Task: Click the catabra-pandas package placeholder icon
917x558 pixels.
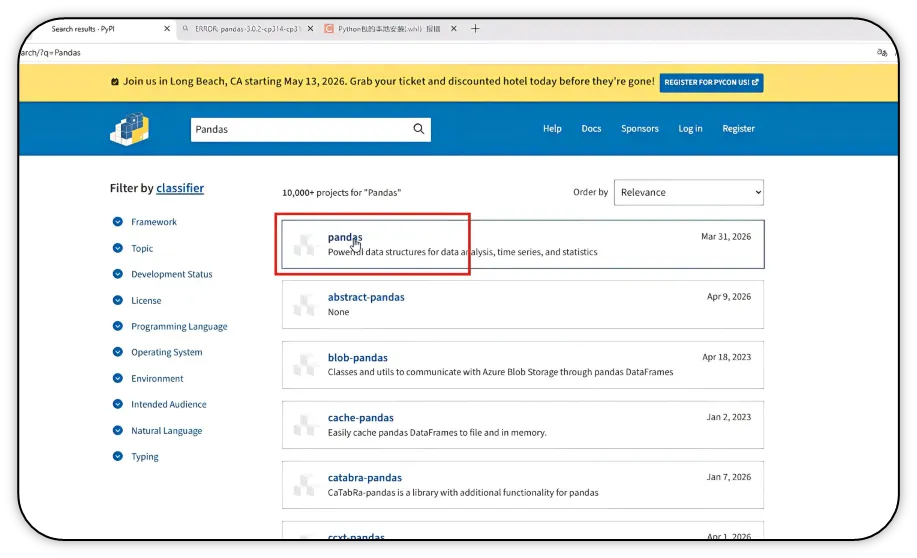Action: [304, 485]
